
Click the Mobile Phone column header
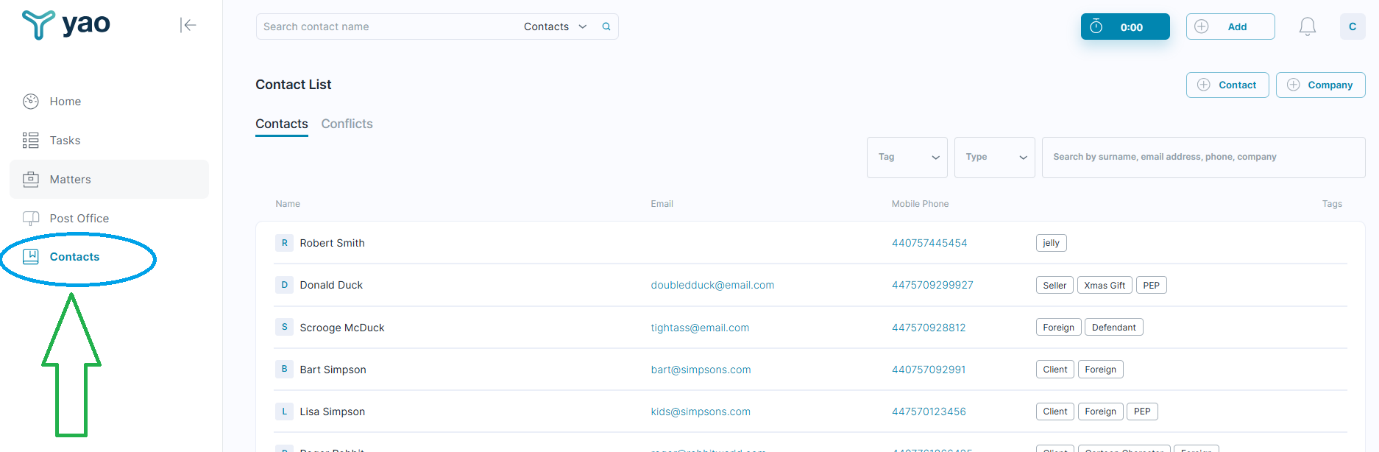pyautogui.click(x=920, y=204)
